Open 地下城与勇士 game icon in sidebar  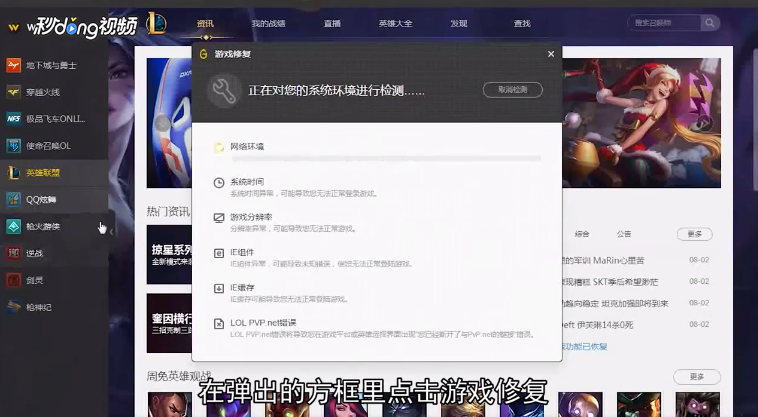click(x=14, y=65)
